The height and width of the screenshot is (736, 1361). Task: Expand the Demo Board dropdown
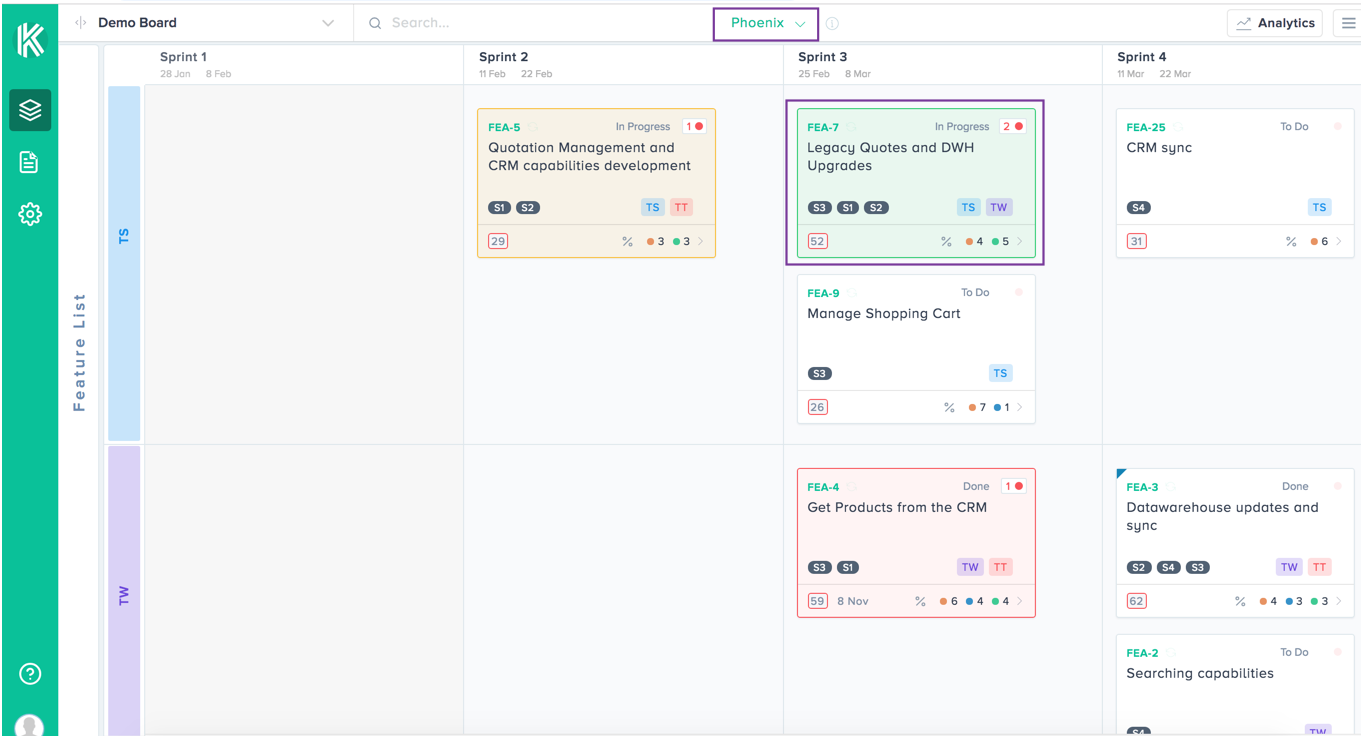click(327, 23)
